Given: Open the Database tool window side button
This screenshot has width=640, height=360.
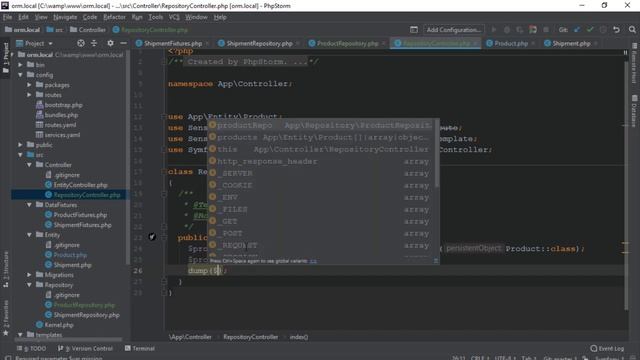Looking at the screenshot, I should point(634,110).
